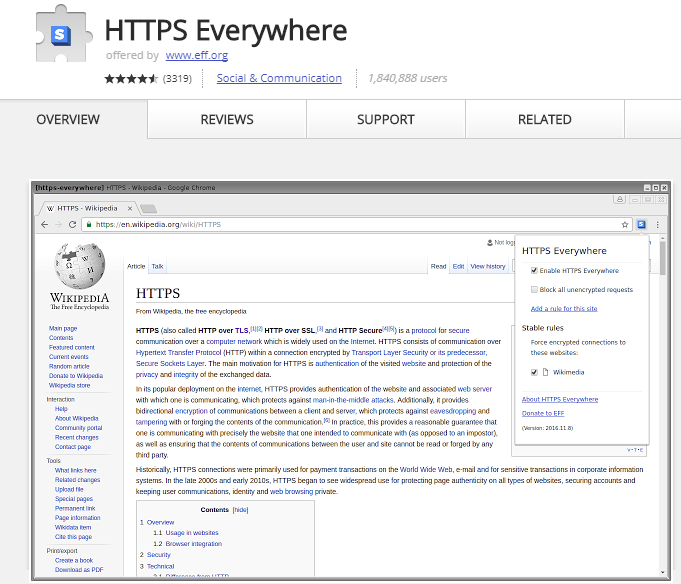Click the 'HTTPS' article heading
The width and height of the screenshot is (681, 584).
pyautogui.click(x=158, y=293)
